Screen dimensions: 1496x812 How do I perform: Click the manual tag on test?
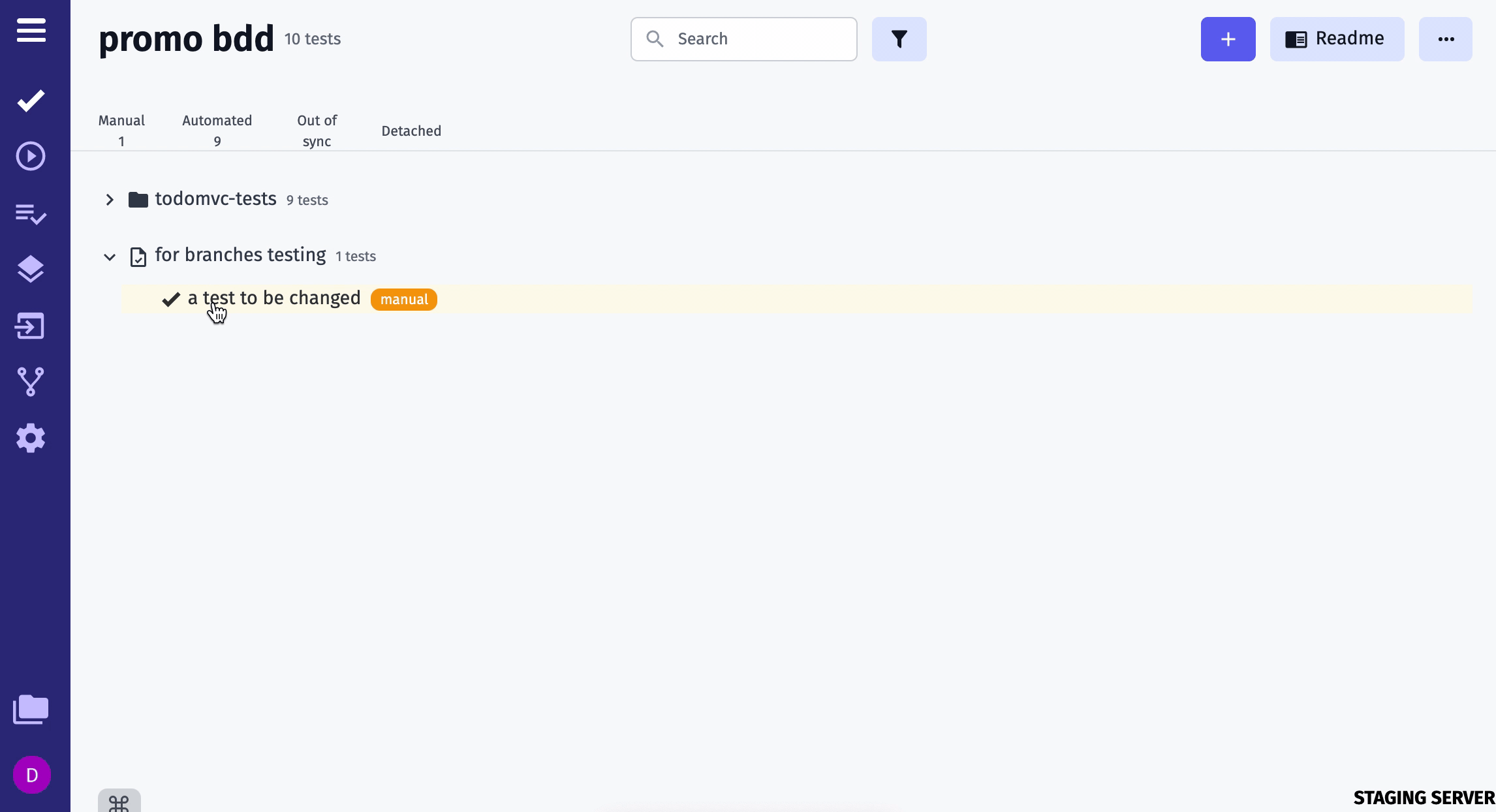coord(403,299)
